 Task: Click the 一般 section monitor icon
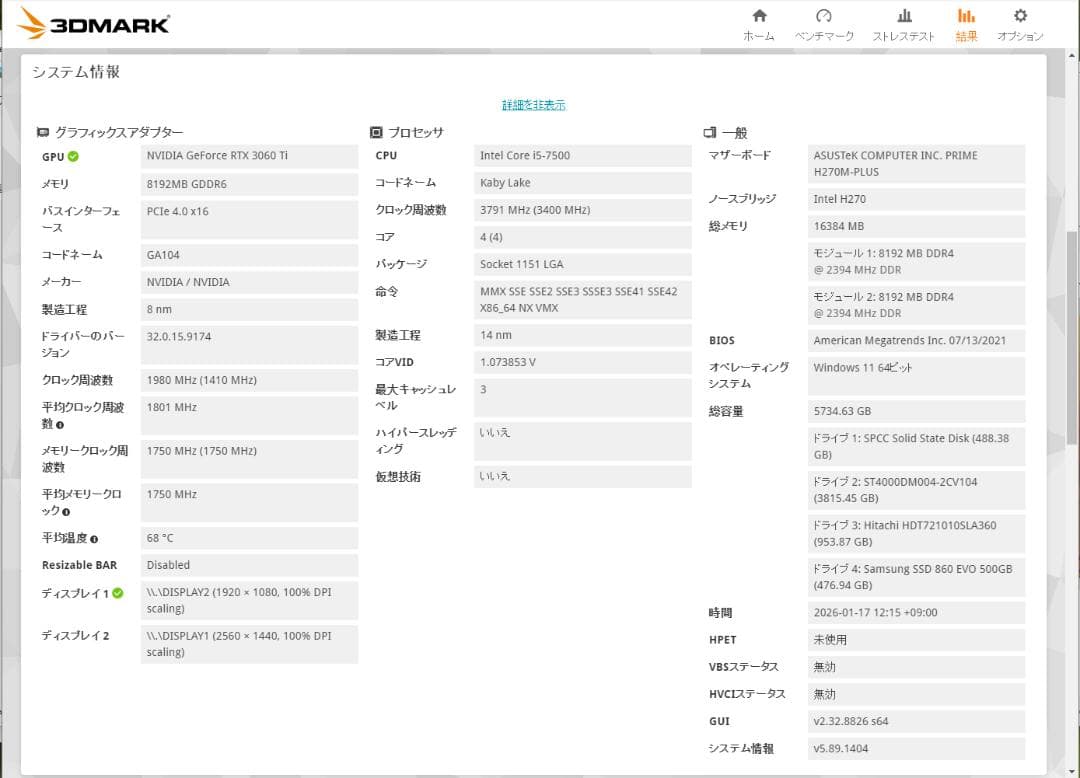pyautogui.click(x=708, y=131)
